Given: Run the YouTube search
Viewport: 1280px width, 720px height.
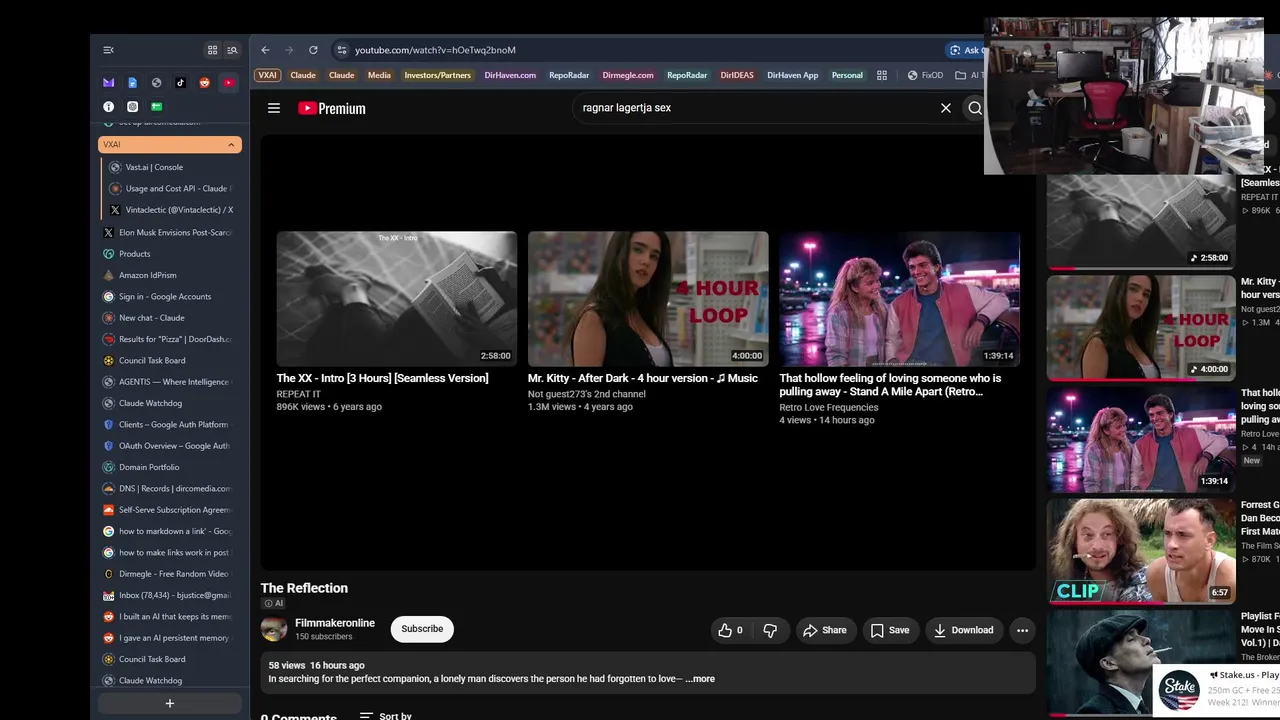Looking at the screenshot, I should tap(975, 108).
